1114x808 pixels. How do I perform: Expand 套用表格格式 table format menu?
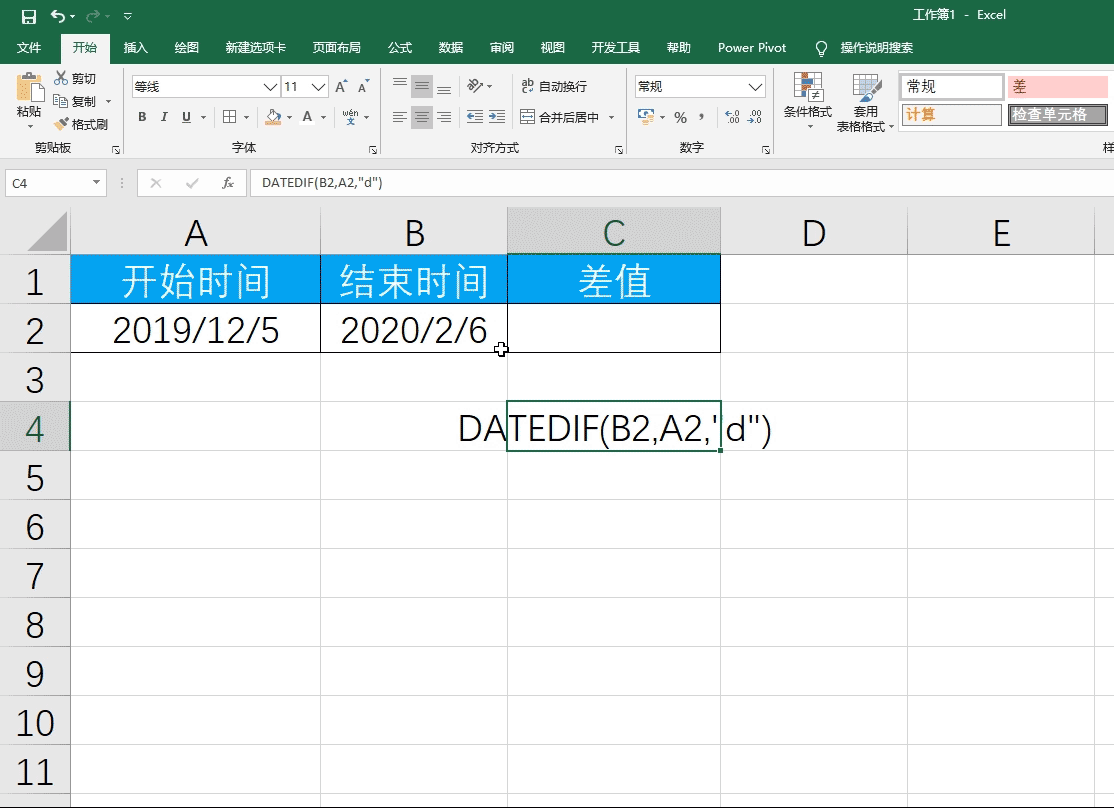865,102
